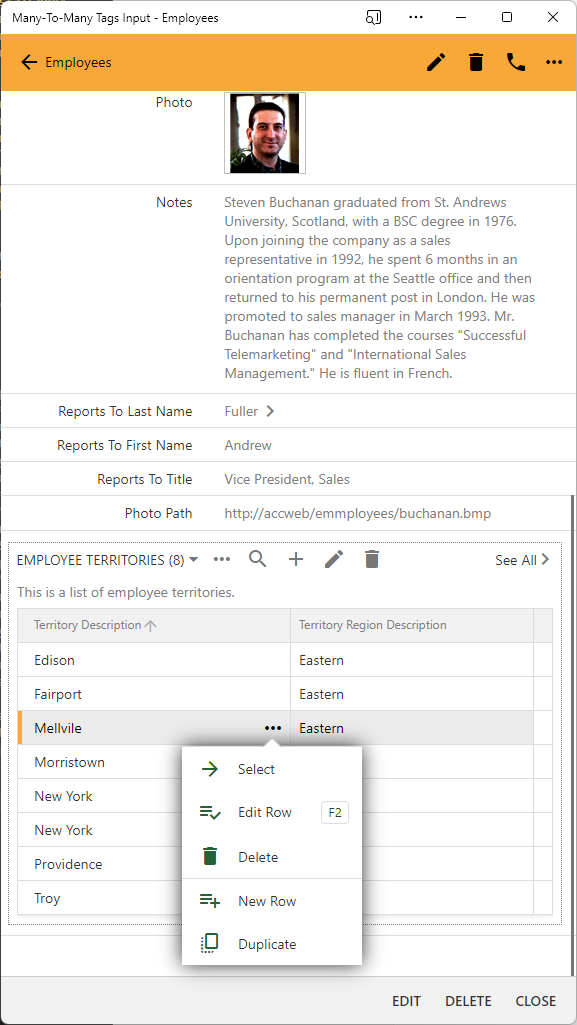Click the employee photo thumbnail

click(x=264, y=132)
